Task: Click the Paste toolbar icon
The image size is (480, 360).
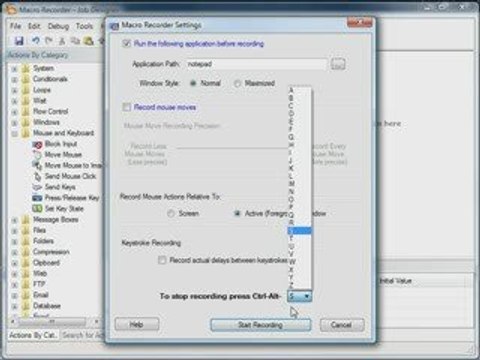Action: coord(89,41)
